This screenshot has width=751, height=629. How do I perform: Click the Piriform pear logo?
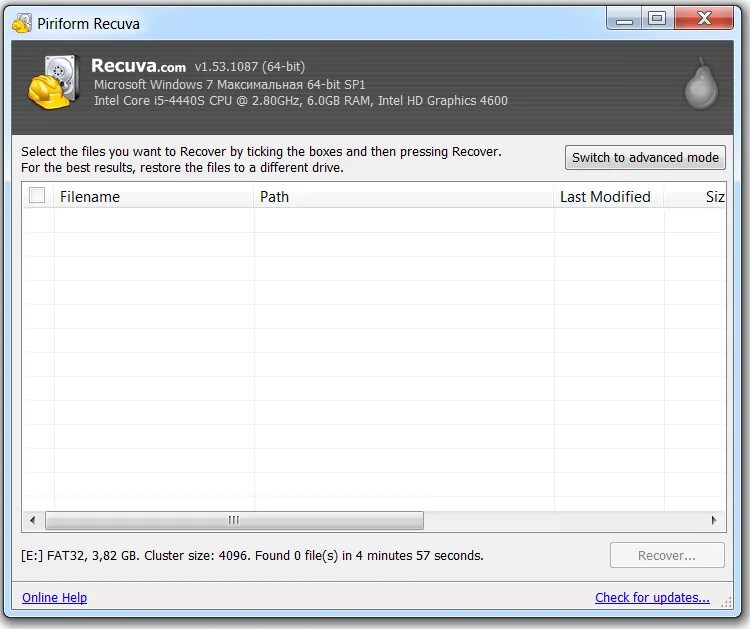[x=701, y=83]
